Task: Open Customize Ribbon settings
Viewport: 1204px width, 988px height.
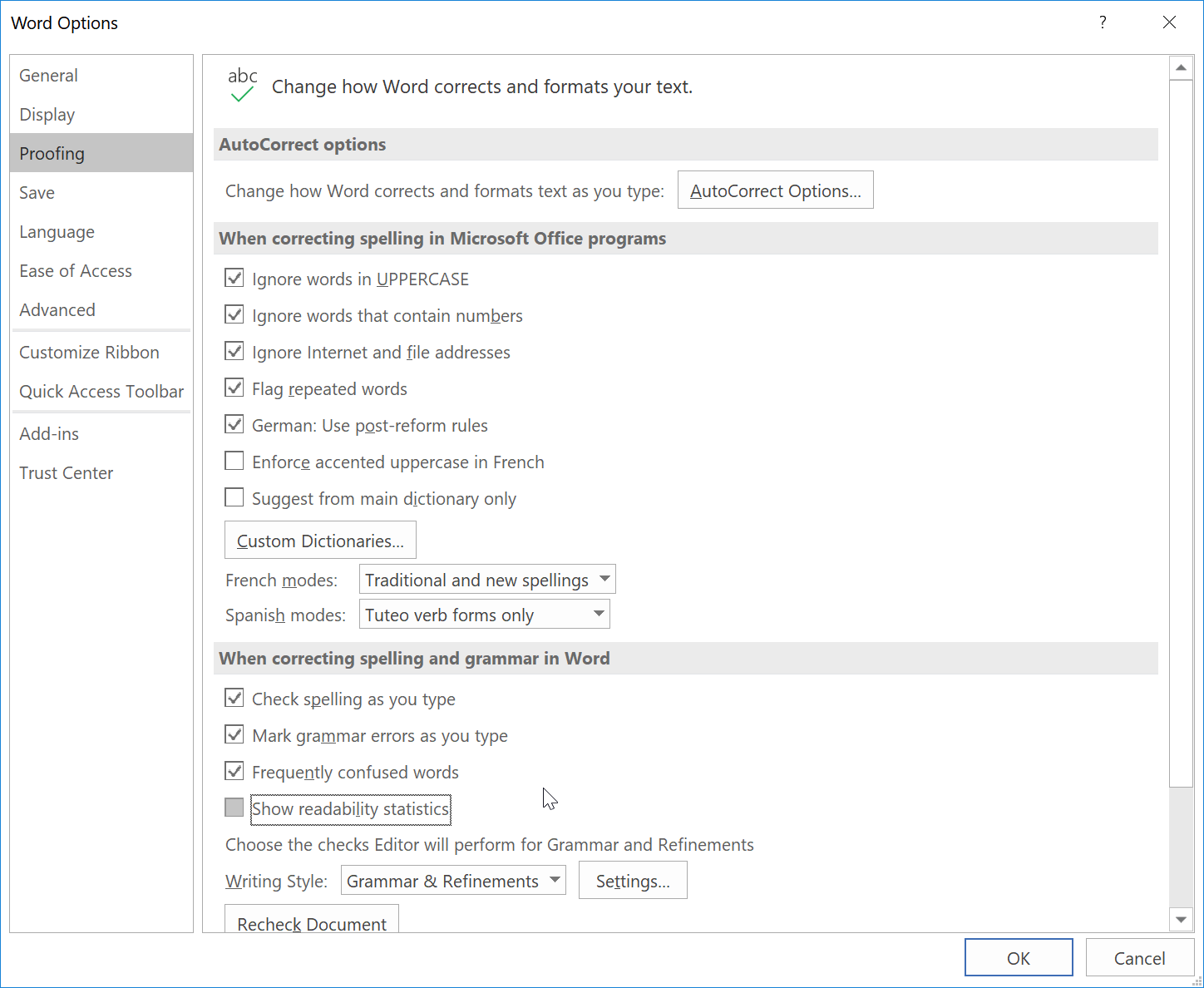Action: pos(101,352)
